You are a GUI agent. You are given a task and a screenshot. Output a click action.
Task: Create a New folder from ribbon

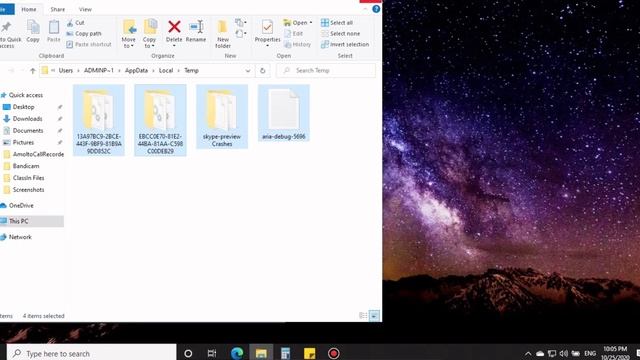[x=223, y=34]
